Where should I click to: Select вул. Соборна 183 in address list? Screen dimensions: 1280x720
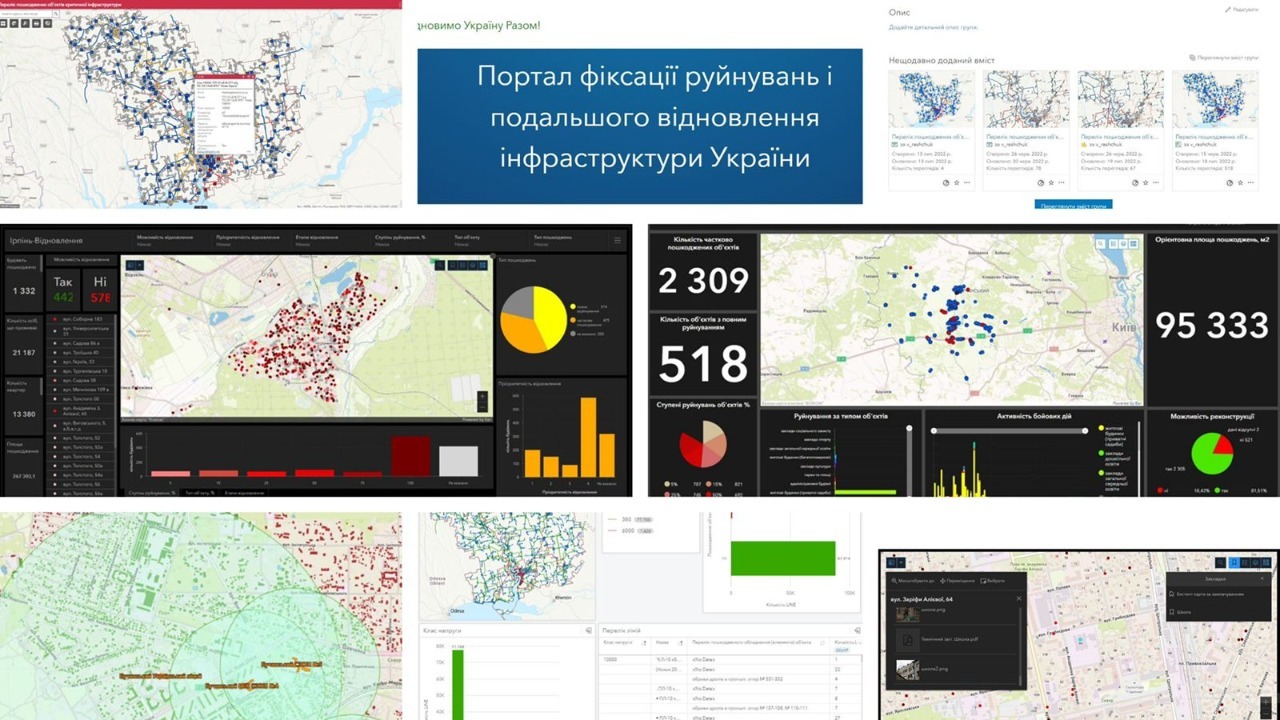[x=81, y=319]
